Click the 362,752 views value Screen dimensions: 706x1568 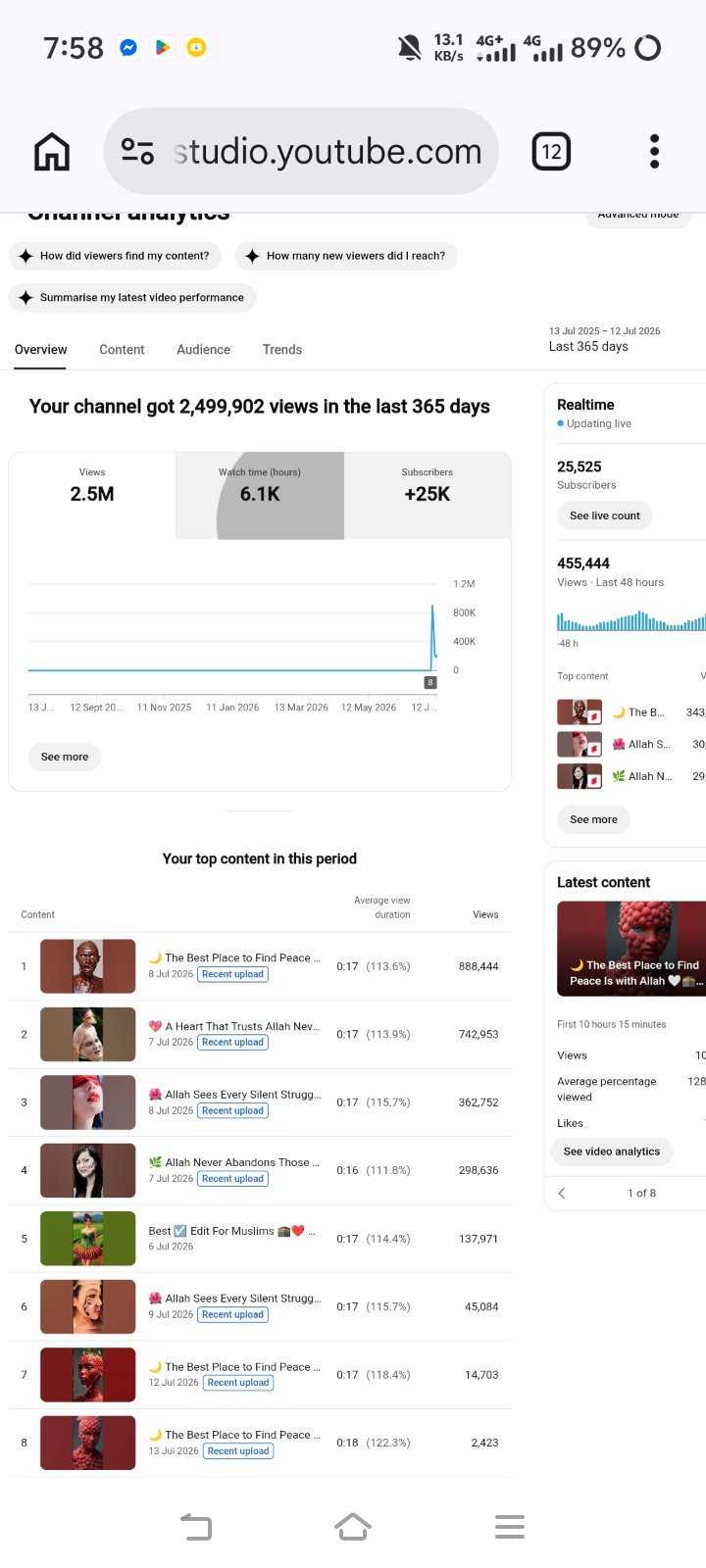click(x=479, y=1102)
